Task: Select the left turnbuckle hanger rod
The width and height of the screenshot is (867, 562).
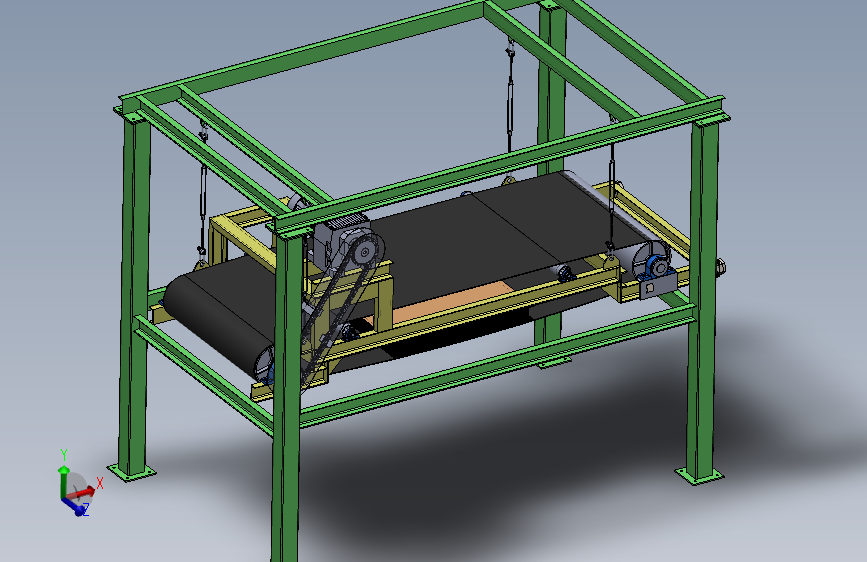Action: [203, 194]
